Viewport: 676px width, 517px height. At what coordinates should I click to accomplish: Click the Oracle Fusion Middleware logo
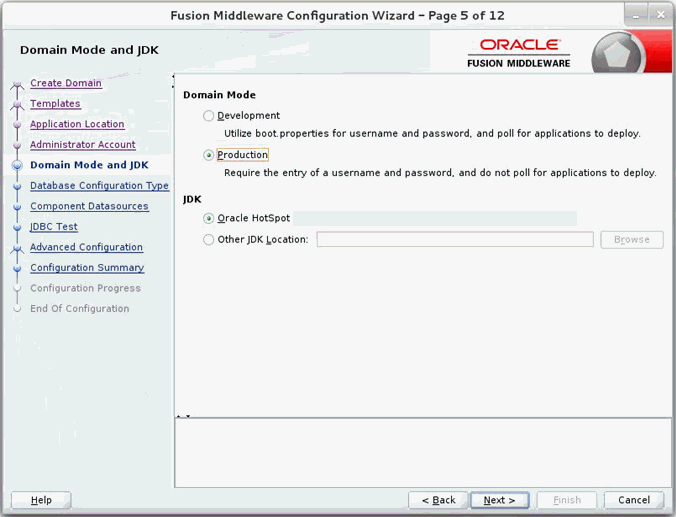pos(519,53)
